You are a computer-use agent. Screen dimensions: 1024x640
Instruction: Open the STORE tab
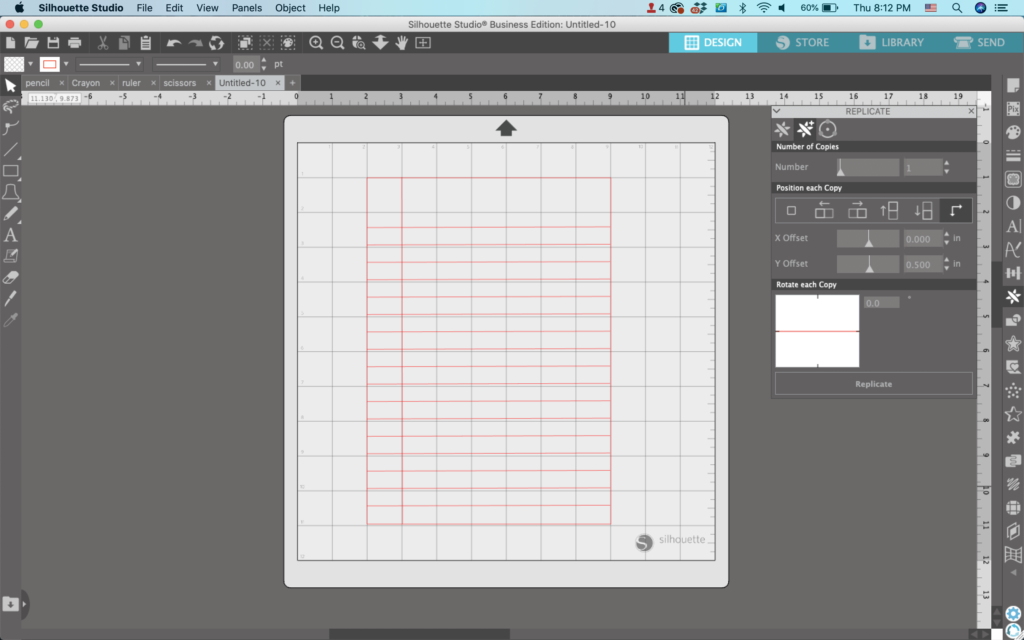(x=803, y=42)
